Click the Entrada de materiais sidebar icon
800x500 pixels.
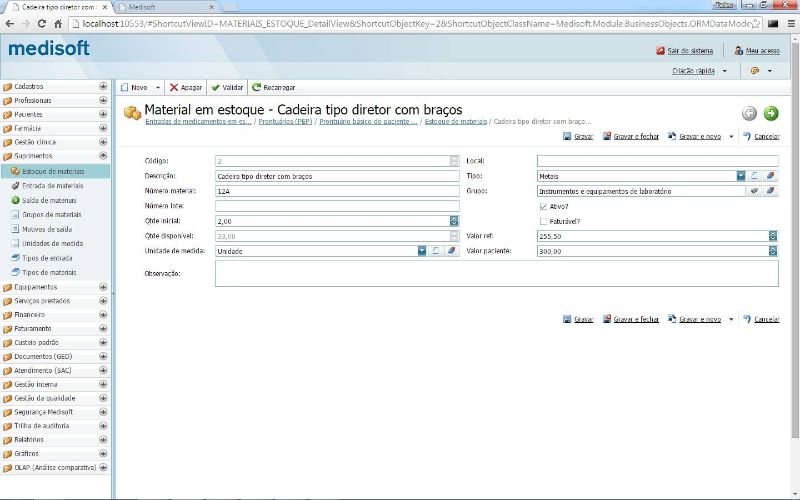pyautogui.click(x=15, y=186)
